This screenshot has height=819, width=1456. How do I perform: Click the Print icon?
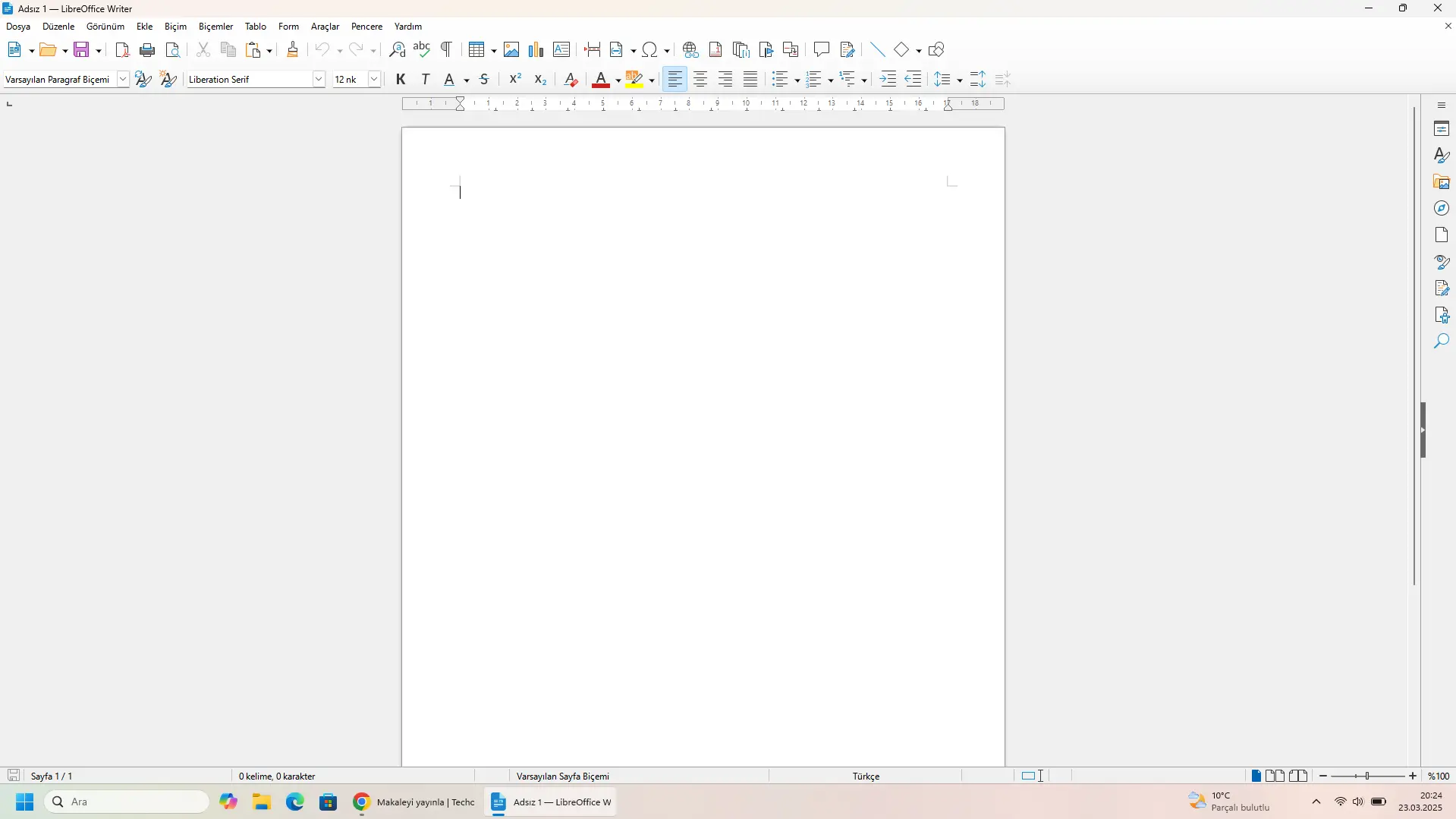point(148,50)
